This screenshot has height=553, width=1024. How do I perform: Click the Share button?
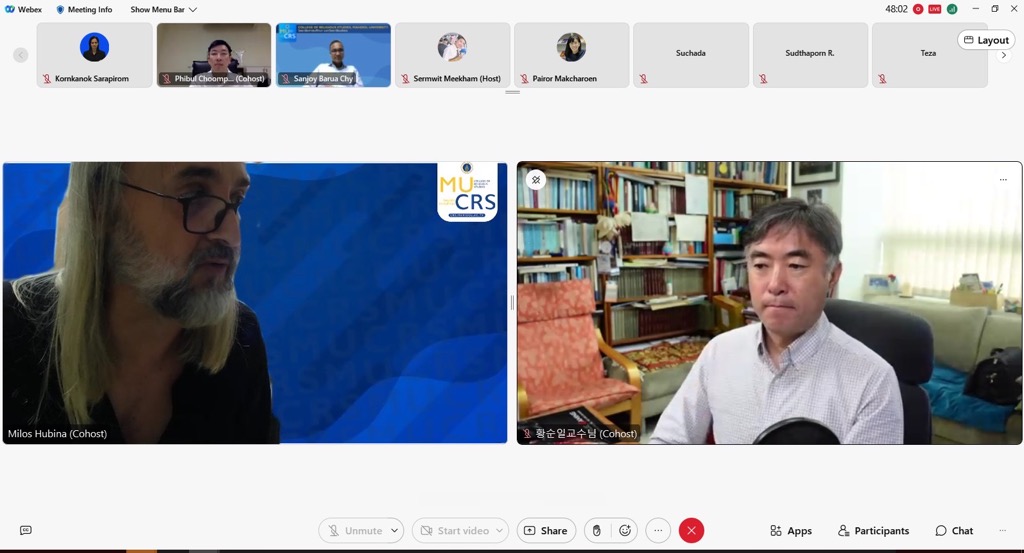pyautogui.click(x=546, y=531)
